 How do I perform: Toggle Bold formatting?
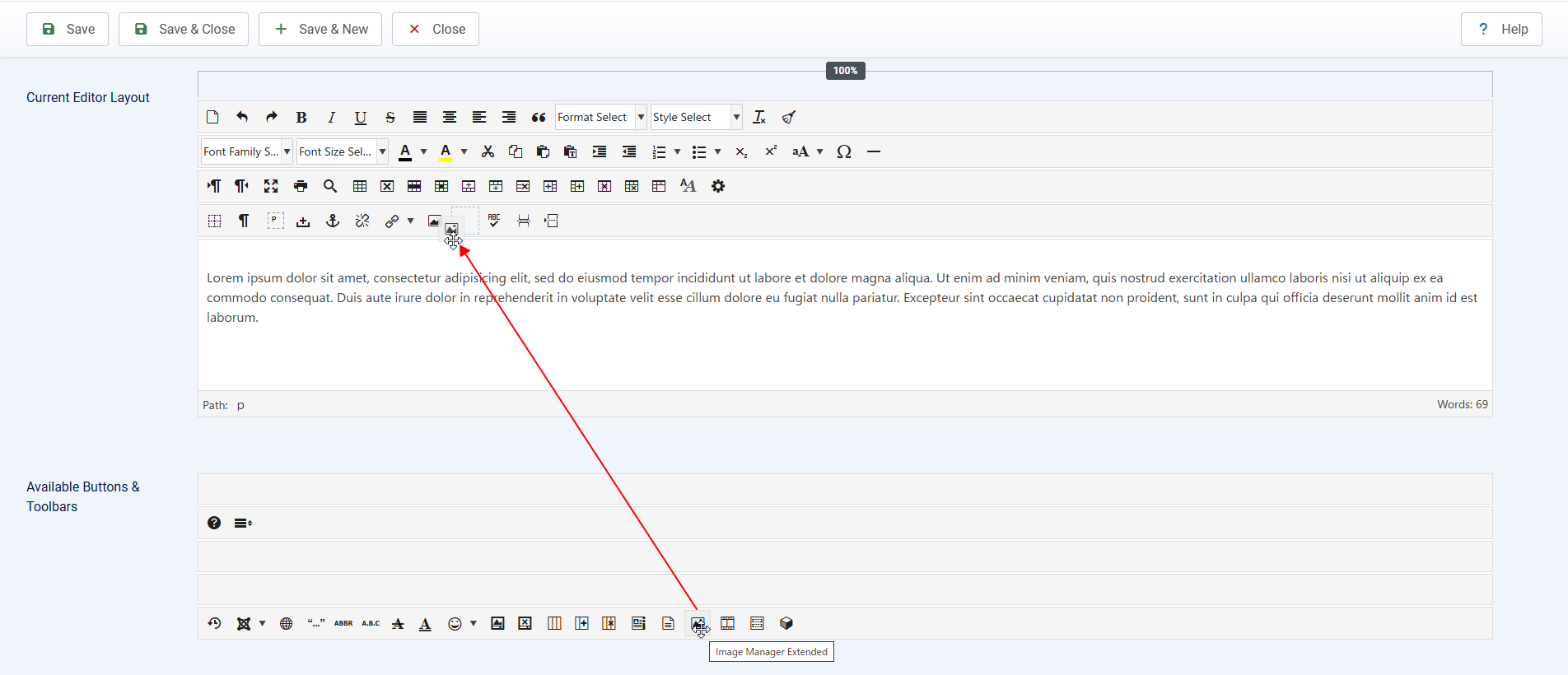(x=301, y=117)
